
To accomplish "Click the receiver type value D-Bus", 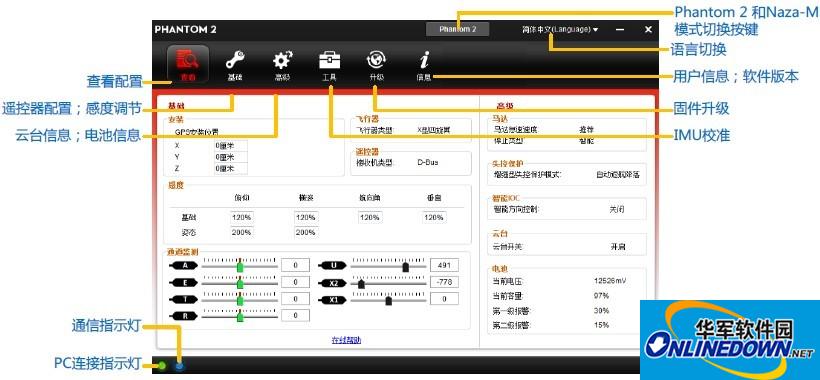I will pos(428,163).
